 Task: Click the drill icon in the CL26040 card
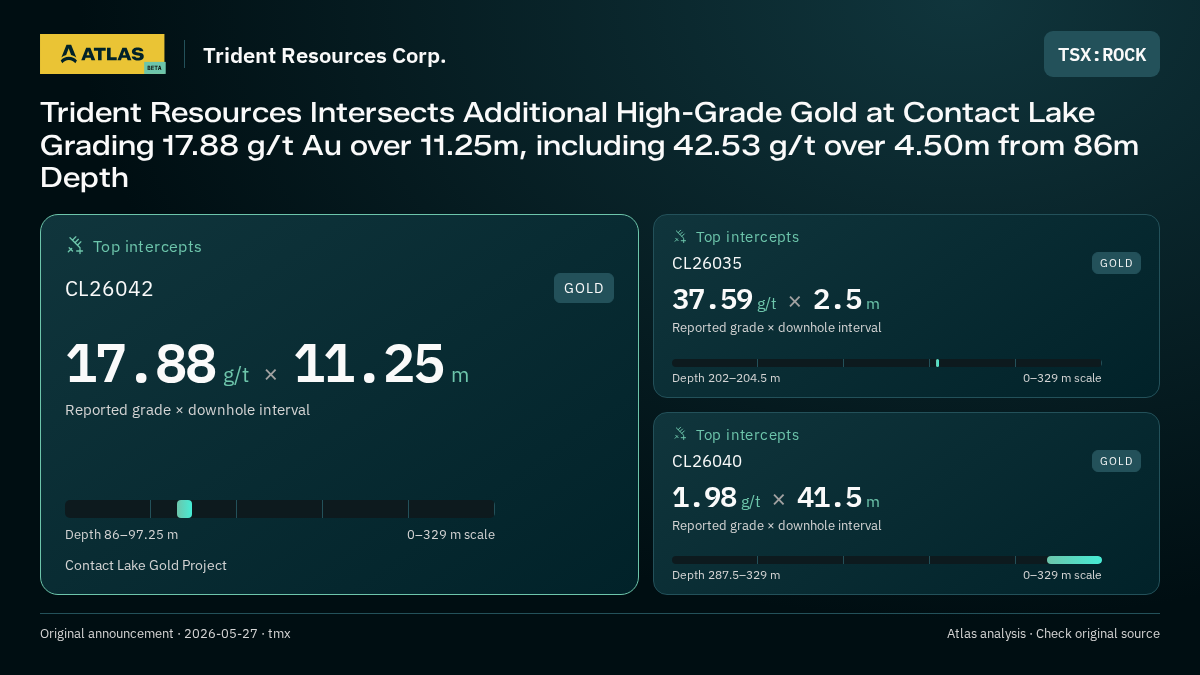[680, 435]
